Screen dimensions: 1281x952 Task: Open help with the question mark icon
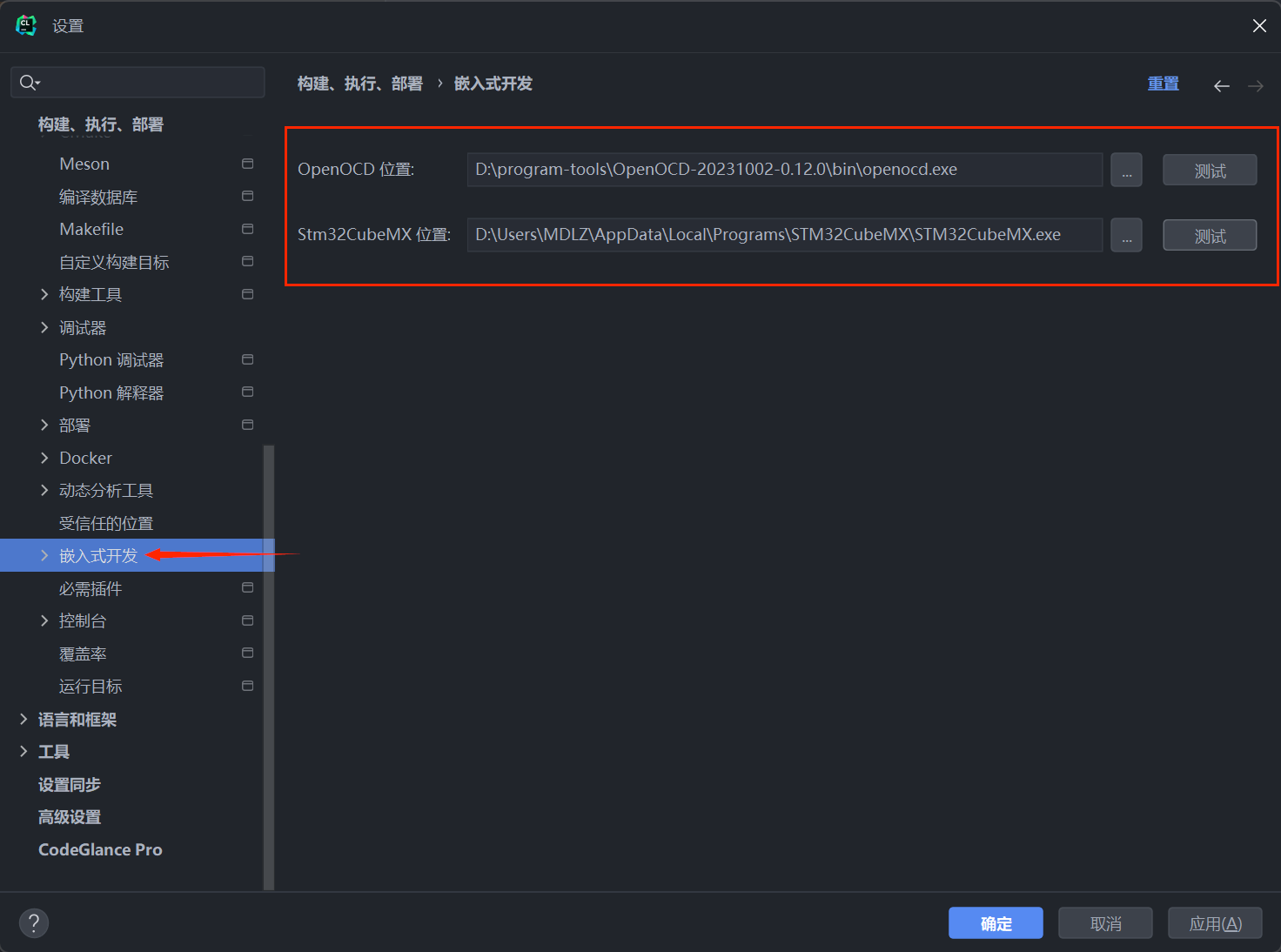(34, 923)
